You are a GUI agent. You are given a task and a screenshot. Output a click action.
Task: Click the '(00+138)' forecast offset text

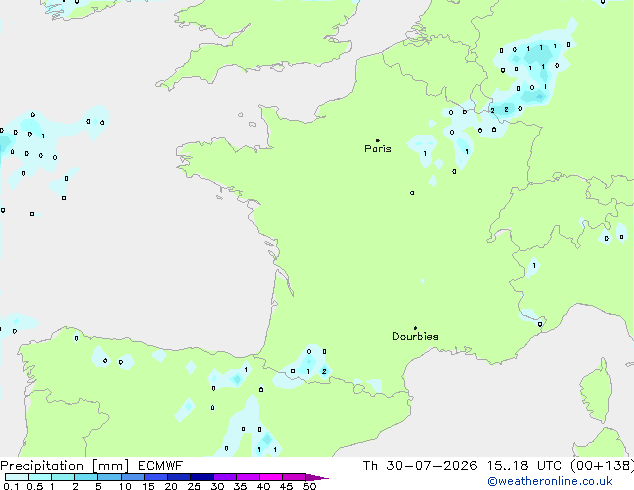602,466
